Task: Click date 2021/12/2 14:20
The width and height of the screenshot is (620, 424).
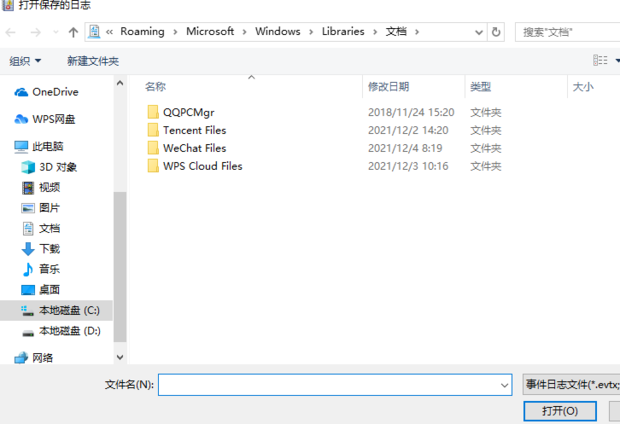Action: (x=408, y=130)
